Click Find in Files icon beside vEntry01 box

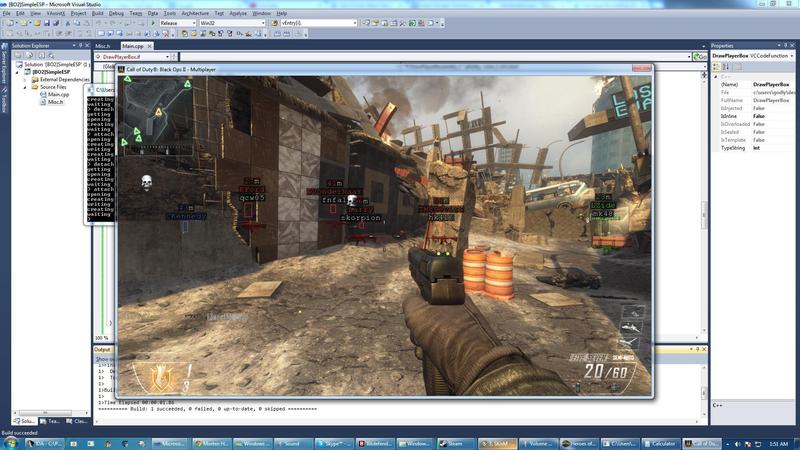pyautogui.click(x=274, y=23)
